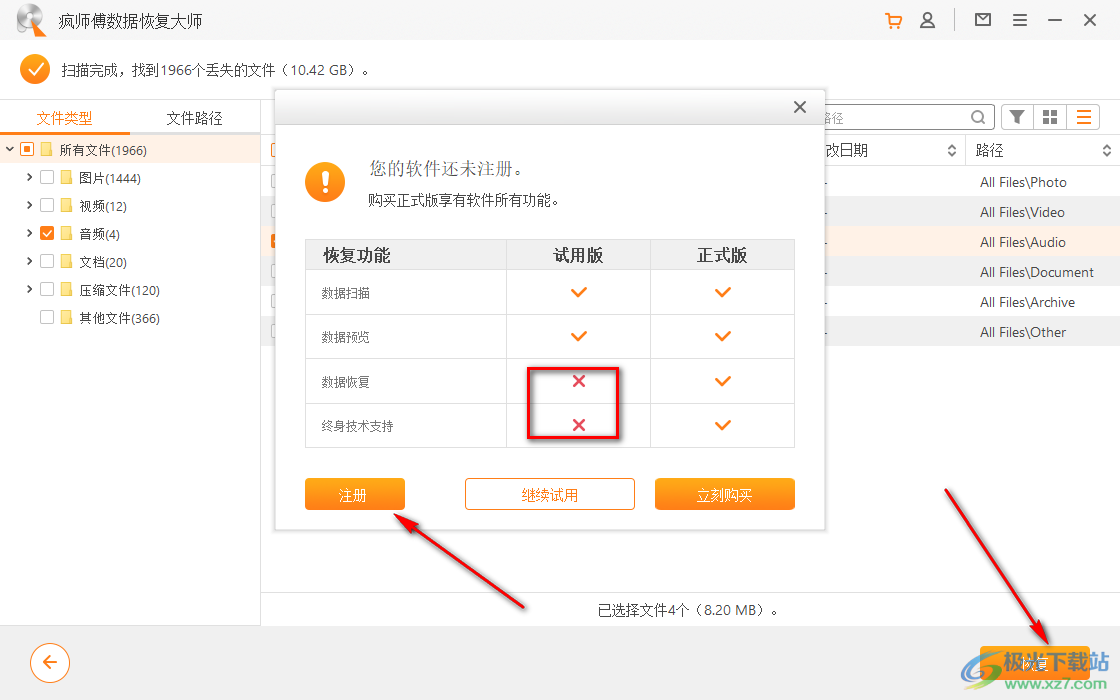Click the back arrow button
The image size is (1120, 700).
[50, 663]
